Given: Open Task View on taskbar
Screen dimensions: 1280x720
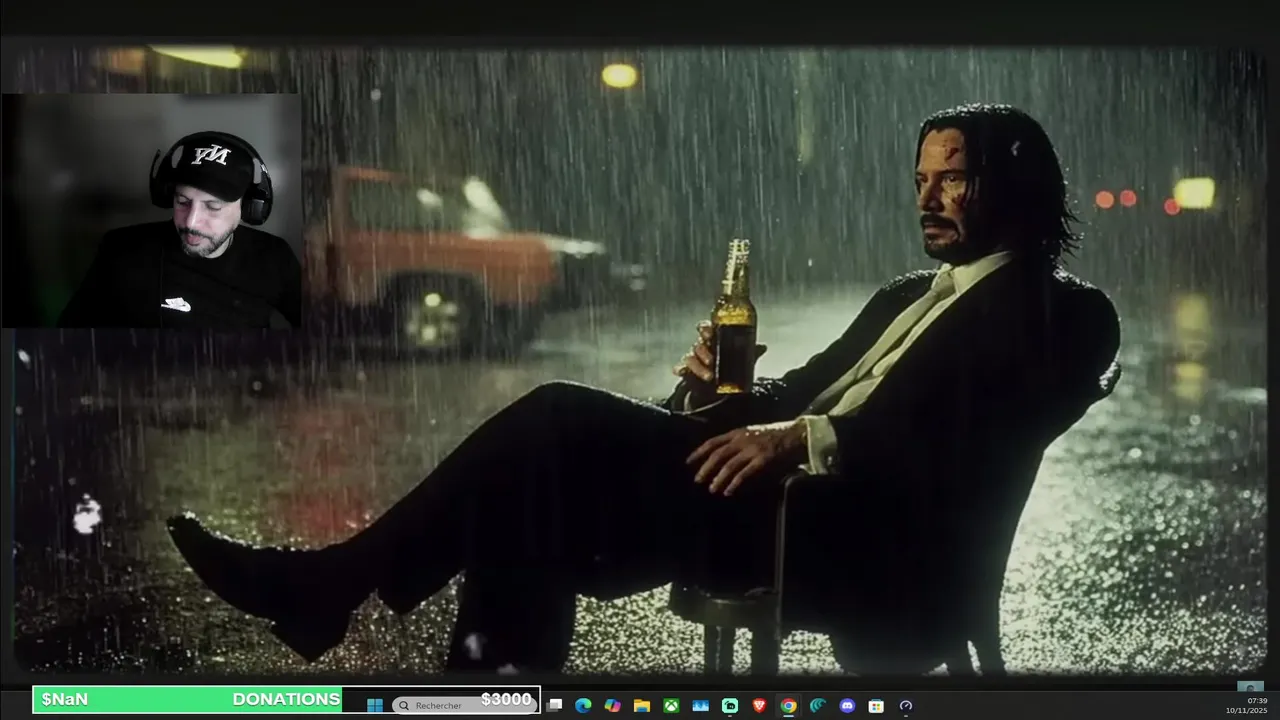Looking at the screenshot, I should 555,705.
